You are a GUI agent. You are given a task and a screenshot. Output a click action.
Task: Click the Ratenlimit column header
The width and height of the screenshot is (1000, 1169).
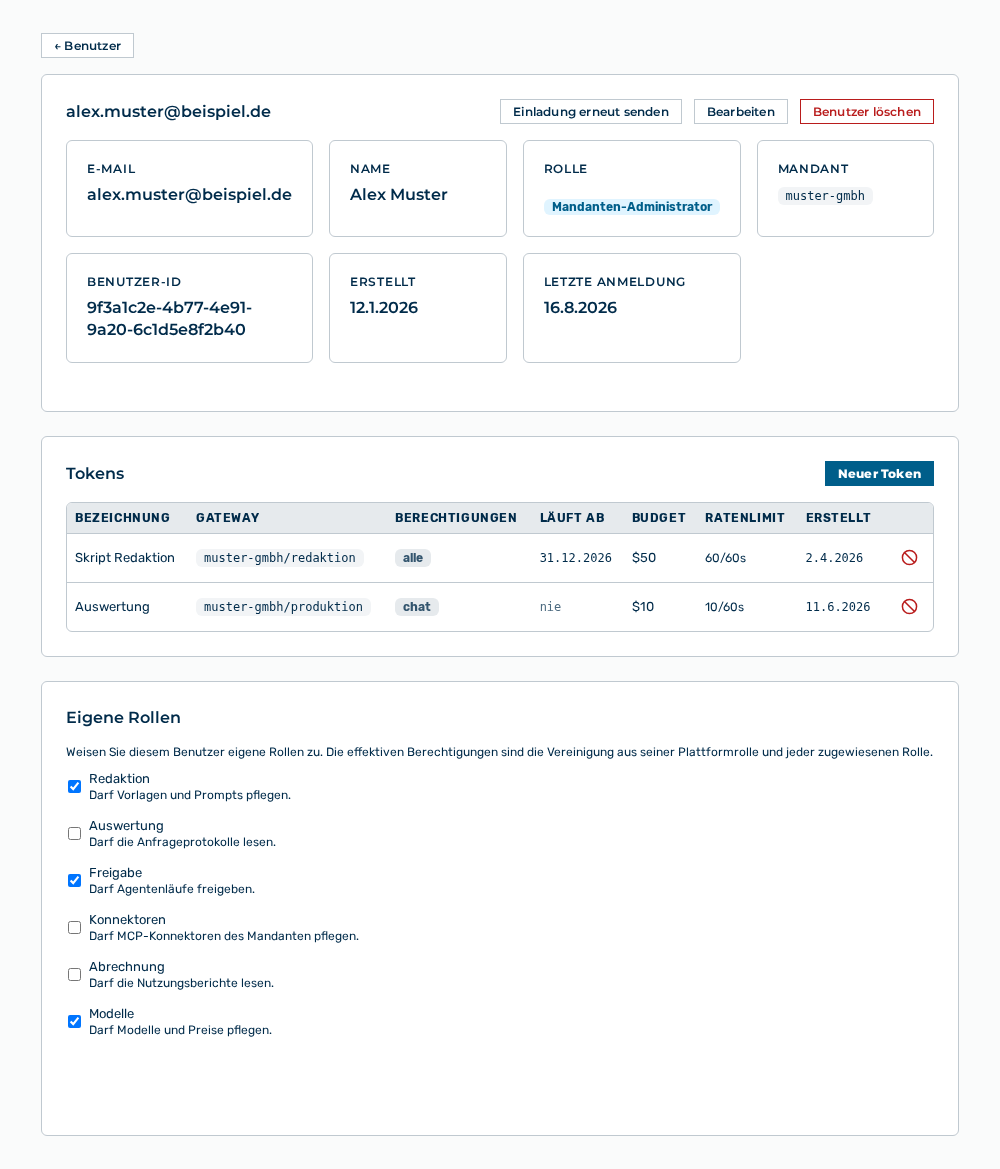click(x=745, y=518)
